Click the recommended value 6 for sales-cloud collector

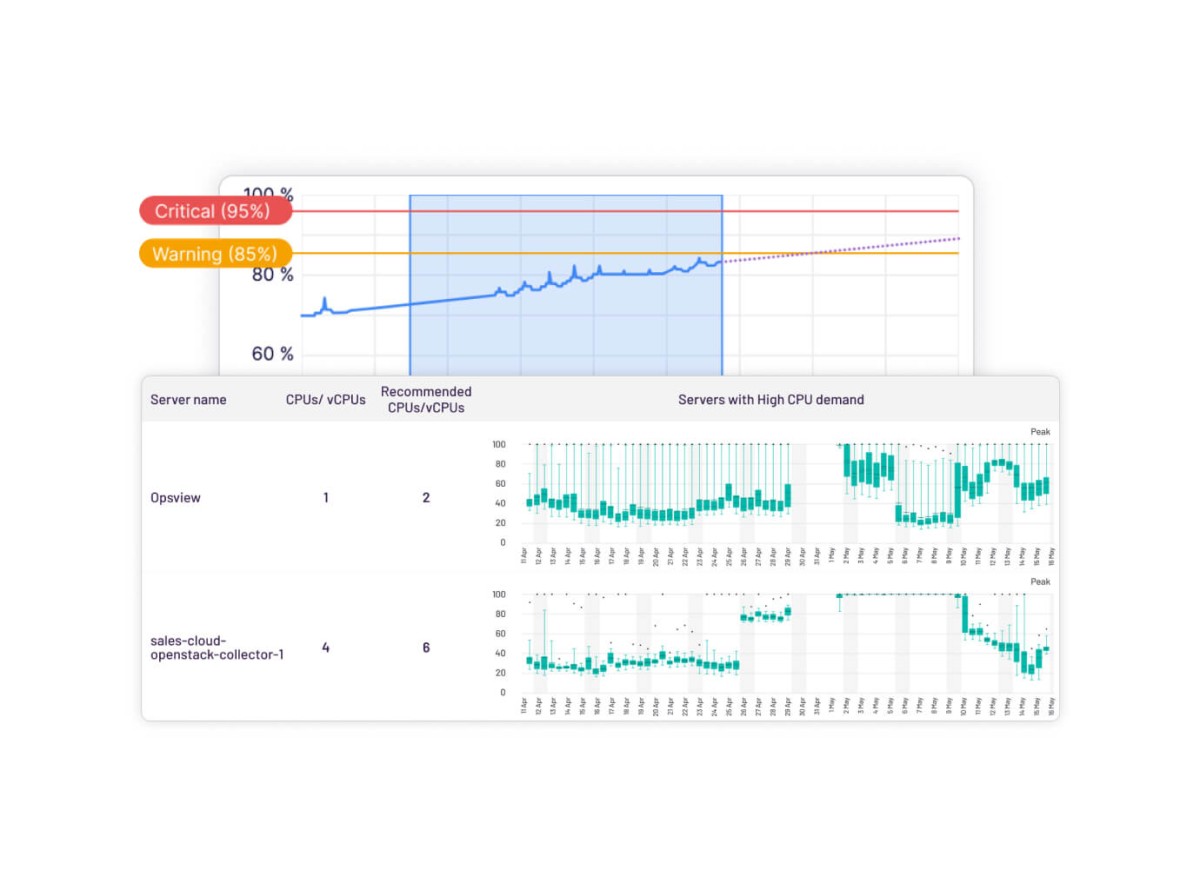(x=425, y=647)
